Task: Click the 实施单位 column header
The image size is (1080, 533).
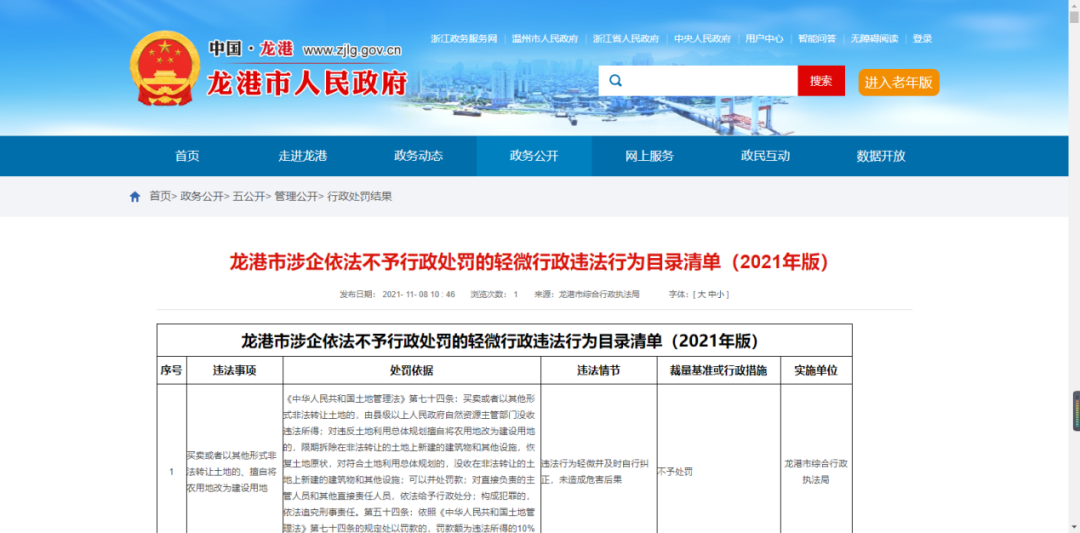Action: pos(816,370)
